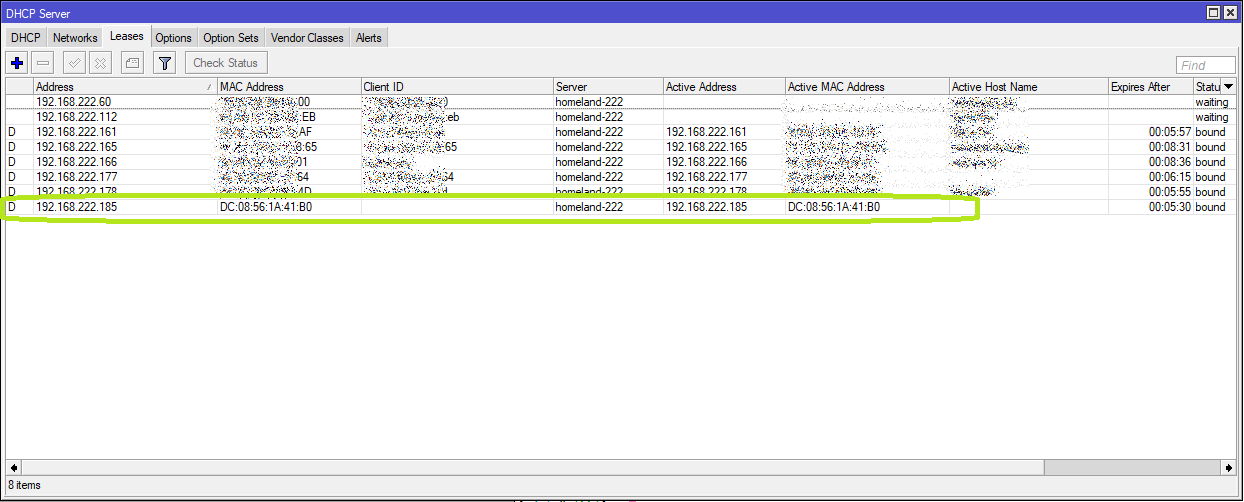1244x502 pixels.
Task: Close the DHCP Server window
Action: point(1229,12)
